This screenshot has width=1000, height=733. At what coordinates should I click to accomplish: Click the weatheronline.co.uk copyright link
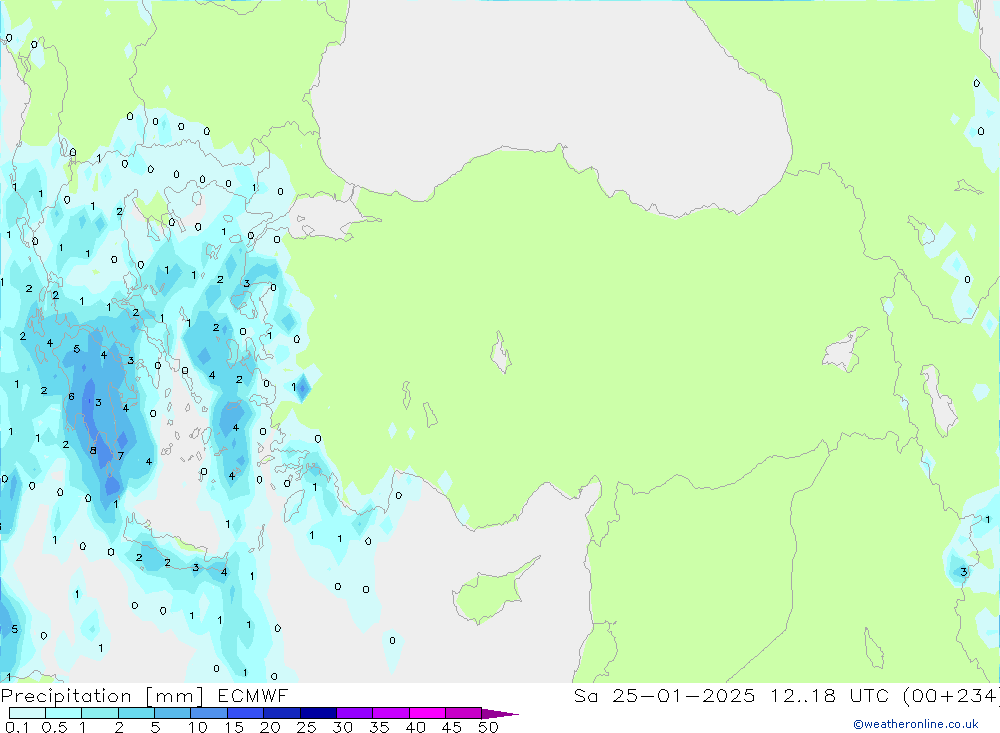click(x=915, y=723)
